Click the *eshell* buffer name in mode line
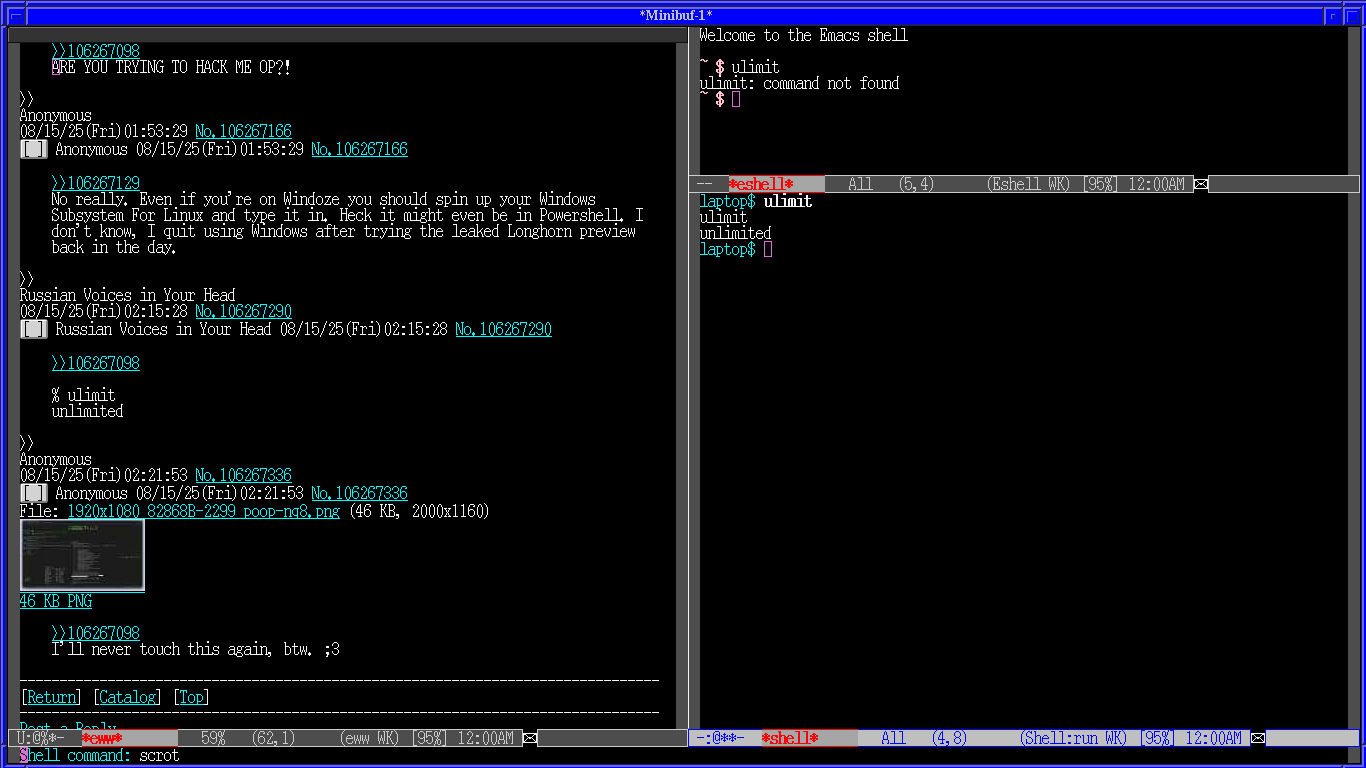 coord(761,184)
